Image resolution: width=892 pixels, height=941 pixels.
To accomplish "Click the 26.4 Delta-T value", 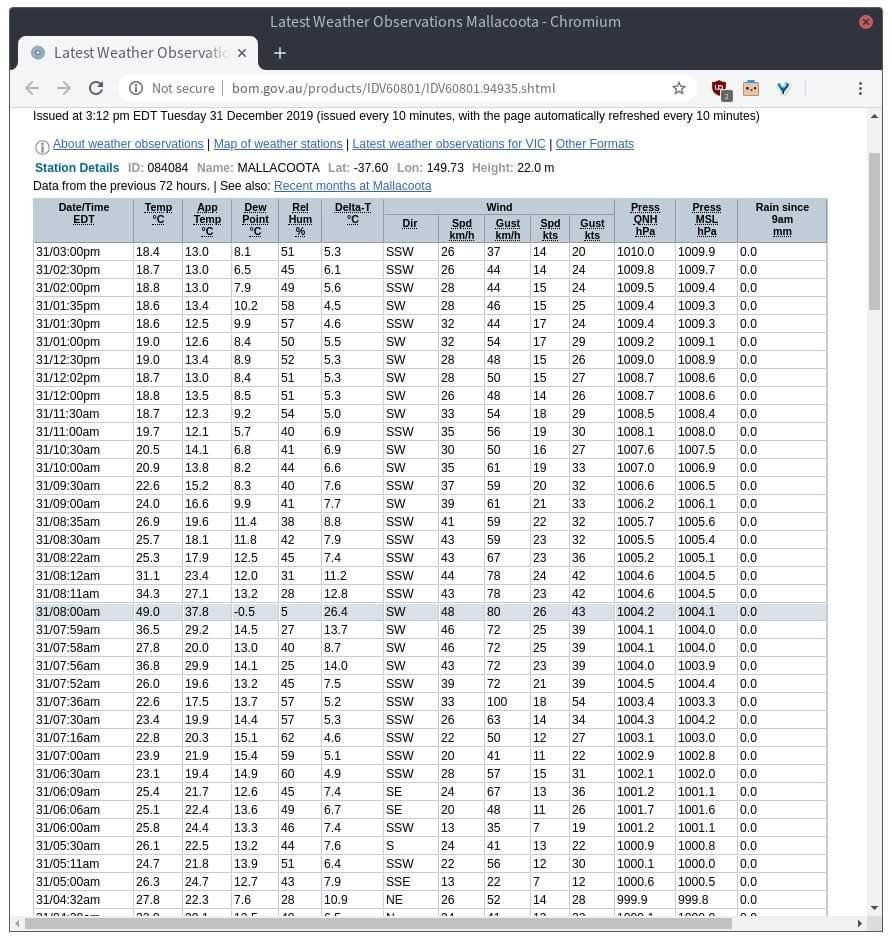I will tap(336, 612).
